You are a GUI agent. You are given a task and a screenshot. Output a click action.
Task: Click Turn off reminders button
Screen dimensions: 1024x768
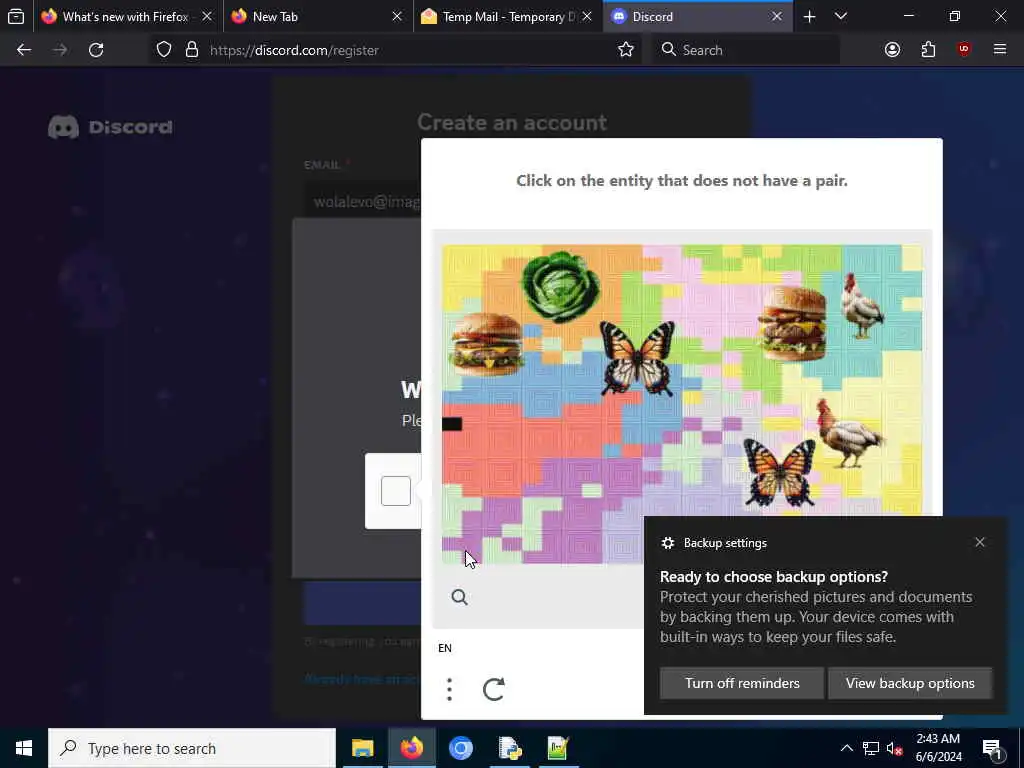click(742, 683)
